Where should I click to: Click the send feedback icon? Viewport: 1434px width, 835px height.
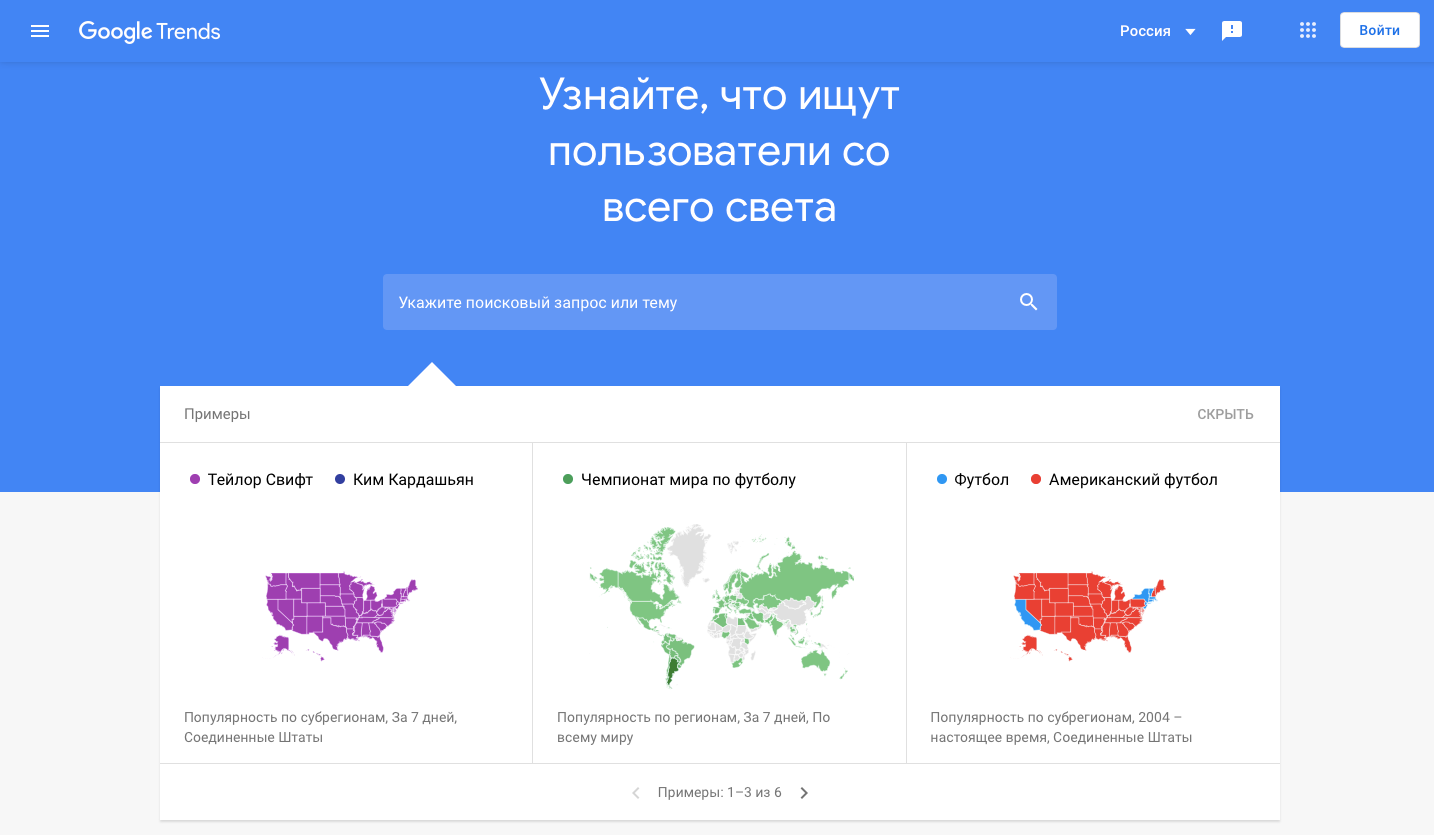[x=1232, y=31]
